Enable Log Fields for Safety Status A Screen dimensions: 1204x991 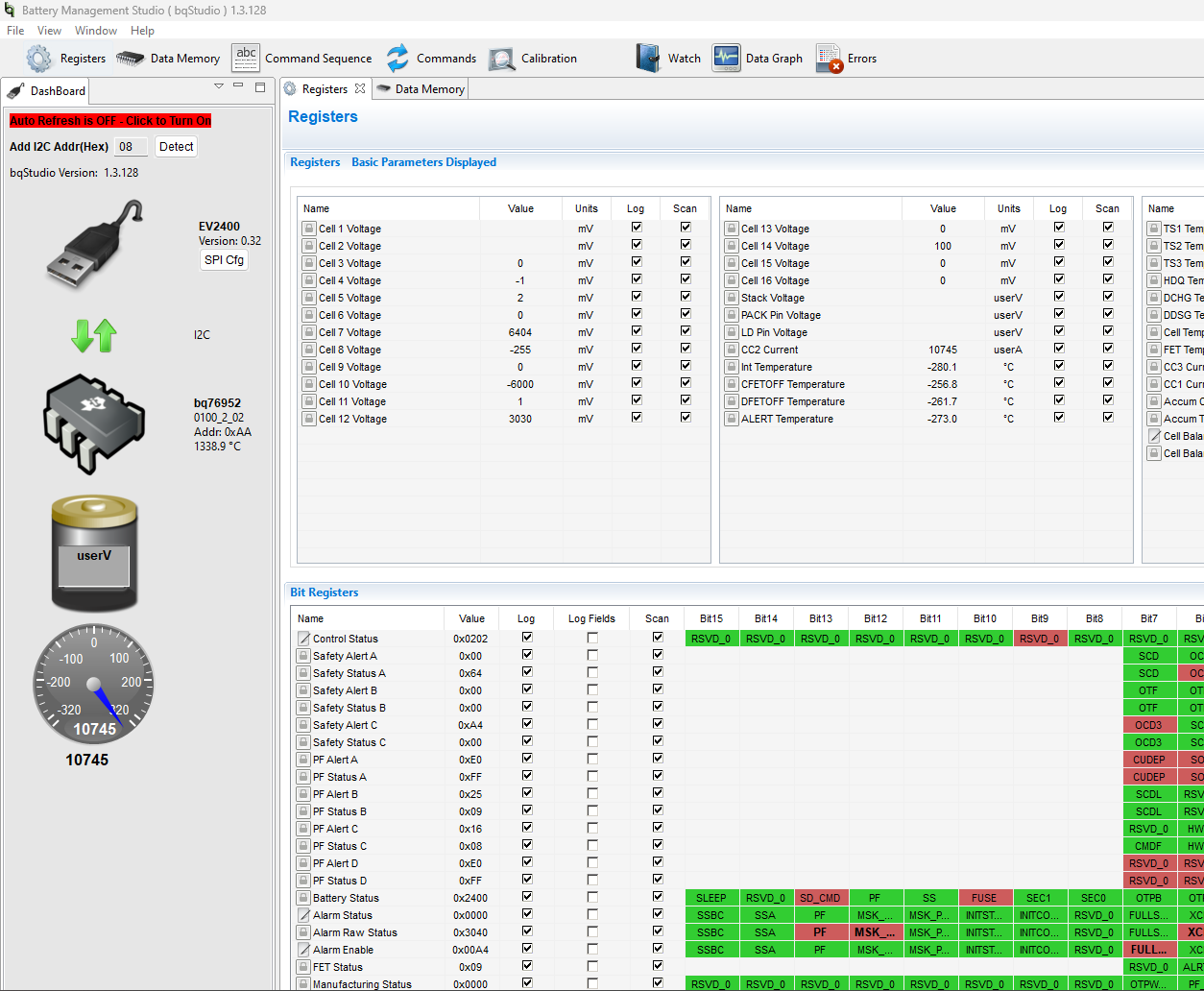(592, 672)
